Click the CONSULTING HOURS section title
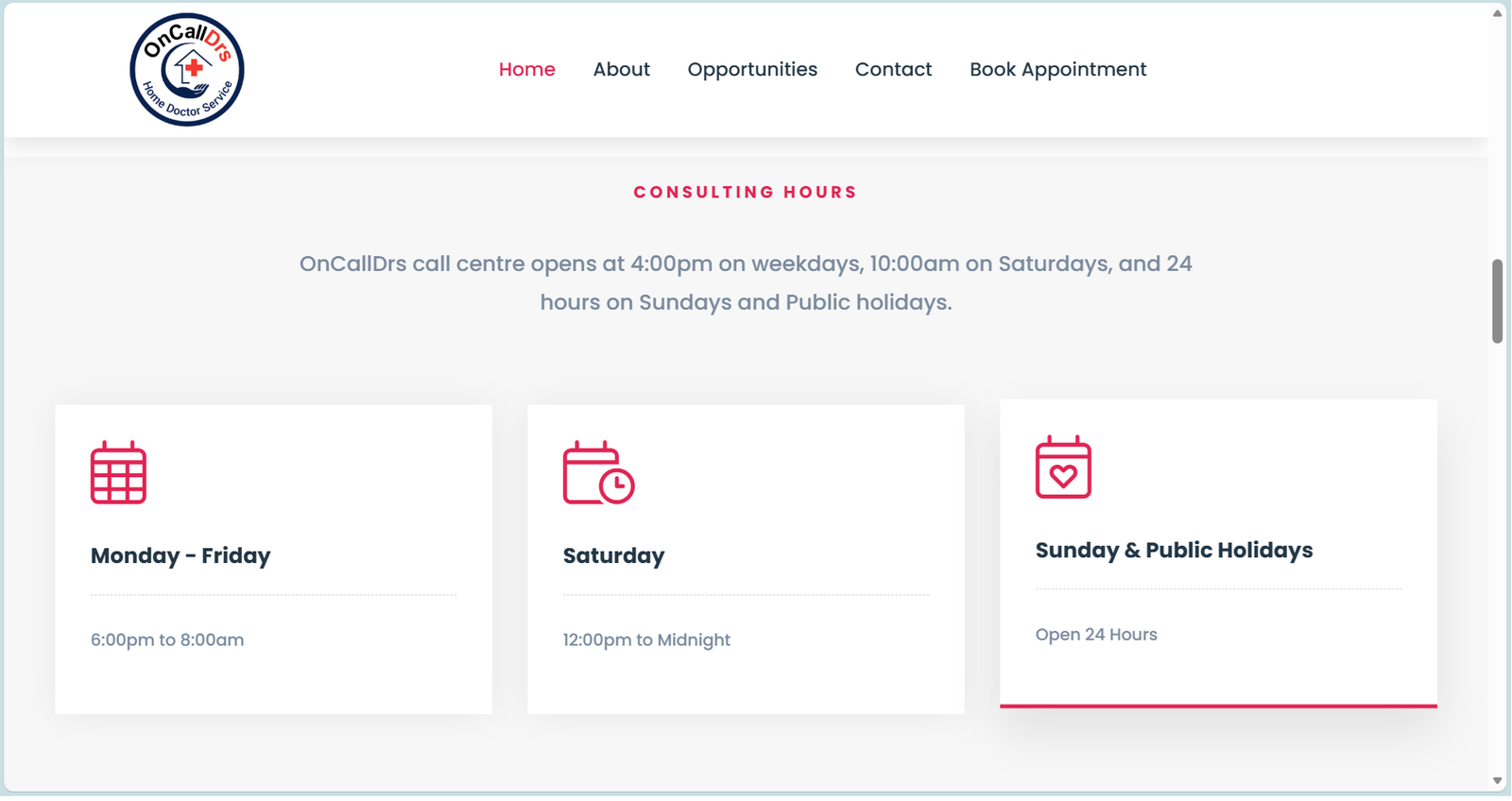 (x=745, y=193)
